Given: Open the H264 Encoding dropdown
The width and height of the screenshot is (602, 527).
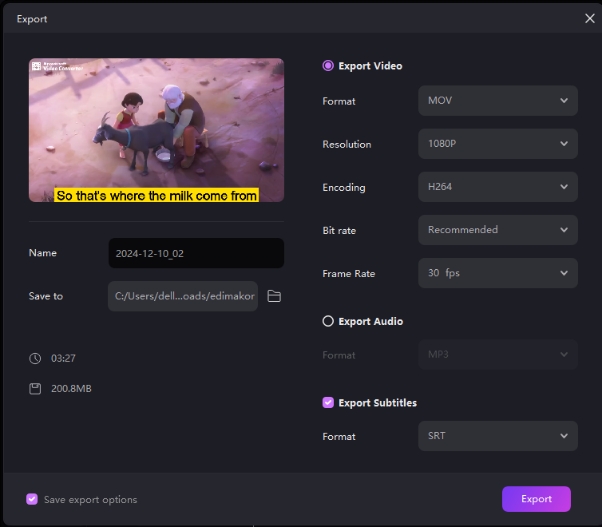Looking at the screenshot, I should click(x=497, y=187).
